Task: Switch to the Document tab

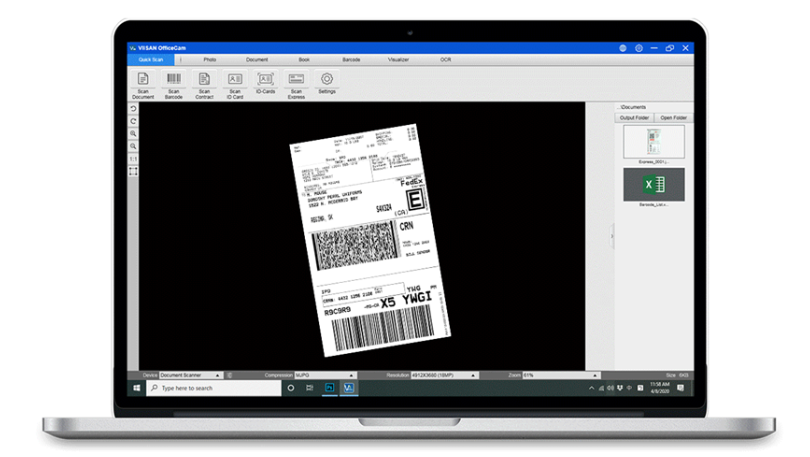Action: tap(257, 60)
